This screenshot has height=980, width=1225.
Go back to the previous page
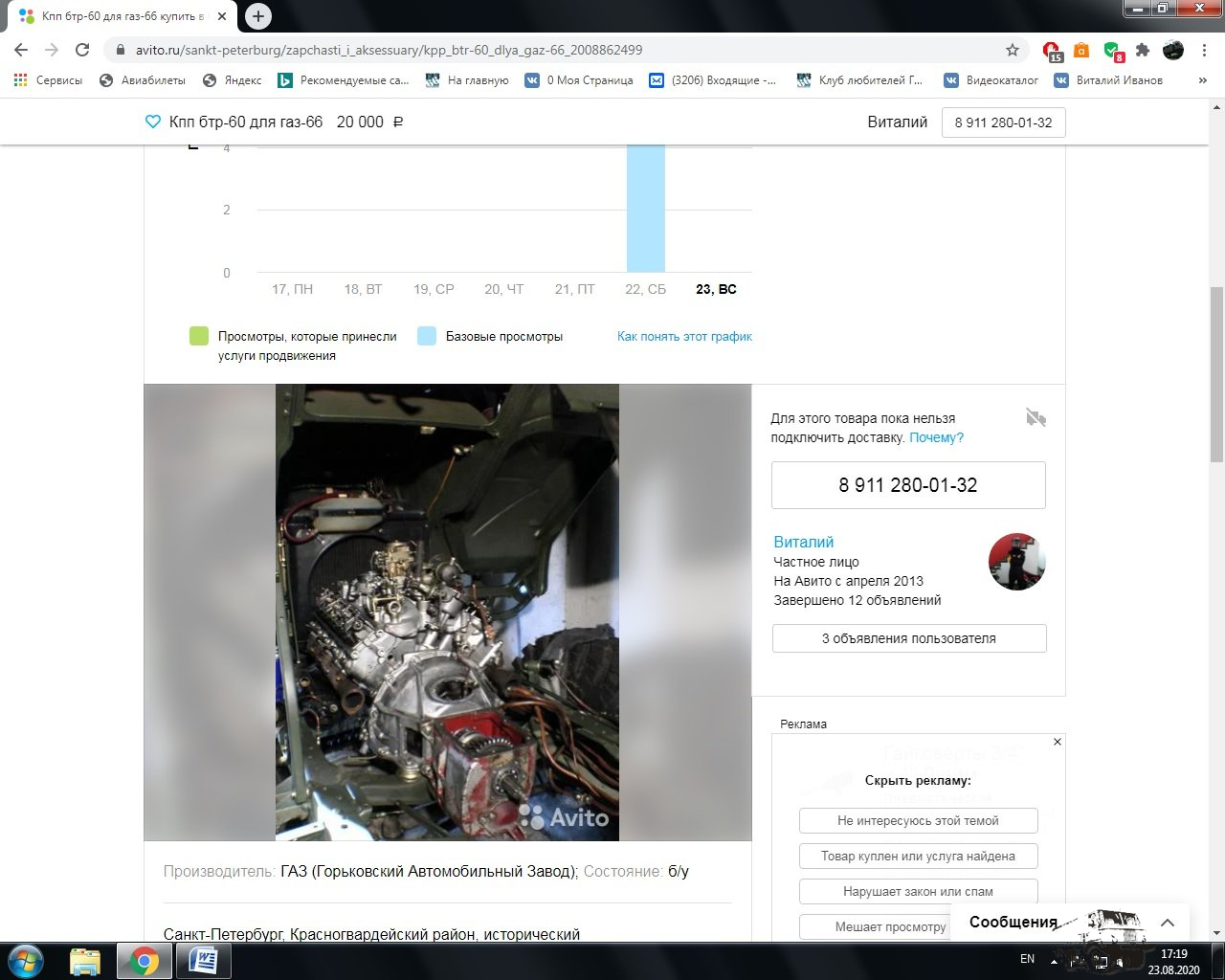pyautogui.click(x=21, y=50)
